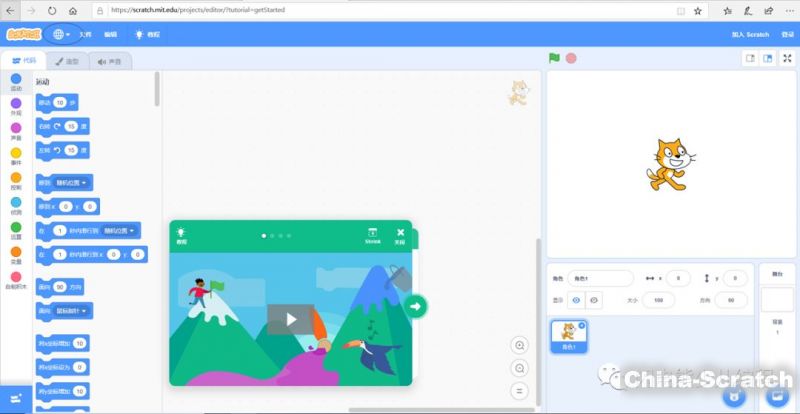This screenshot has height=414, width=800.
Task: Select the yellow Events block category
Action: pos(15,156)
